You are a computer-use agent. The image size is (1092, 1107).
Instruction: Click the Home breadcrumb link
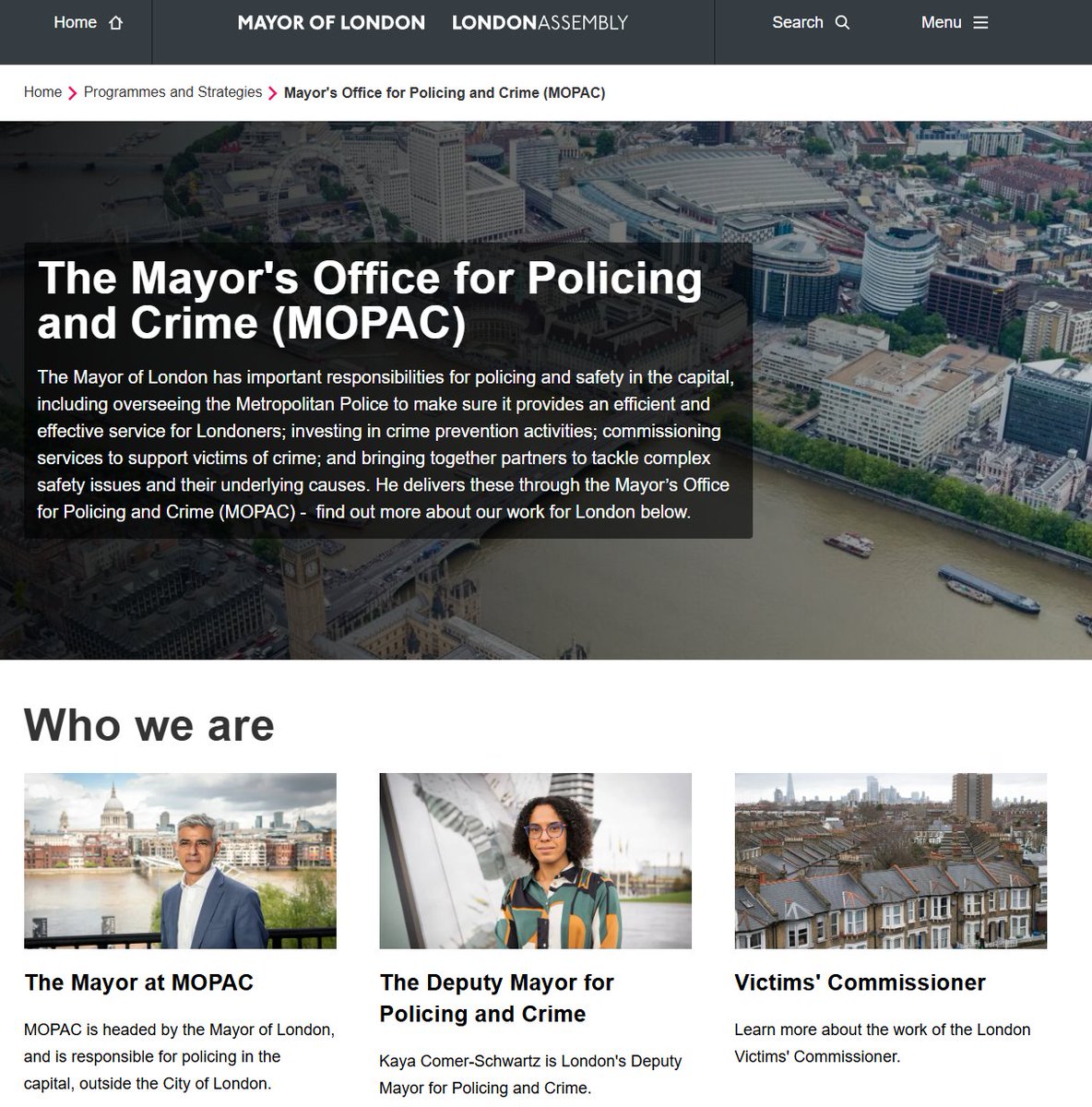pyautogui.click(x=42, y=92)
